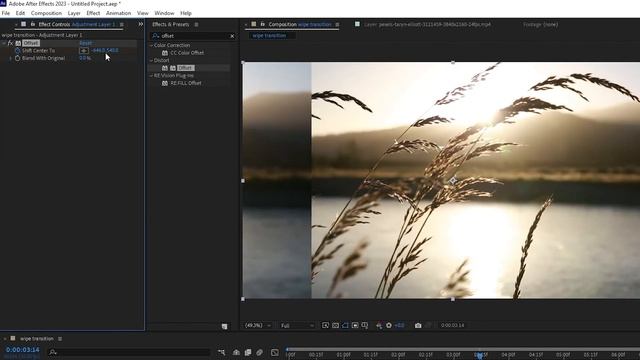Toggle motion blur enable switch

coord(259,352)
